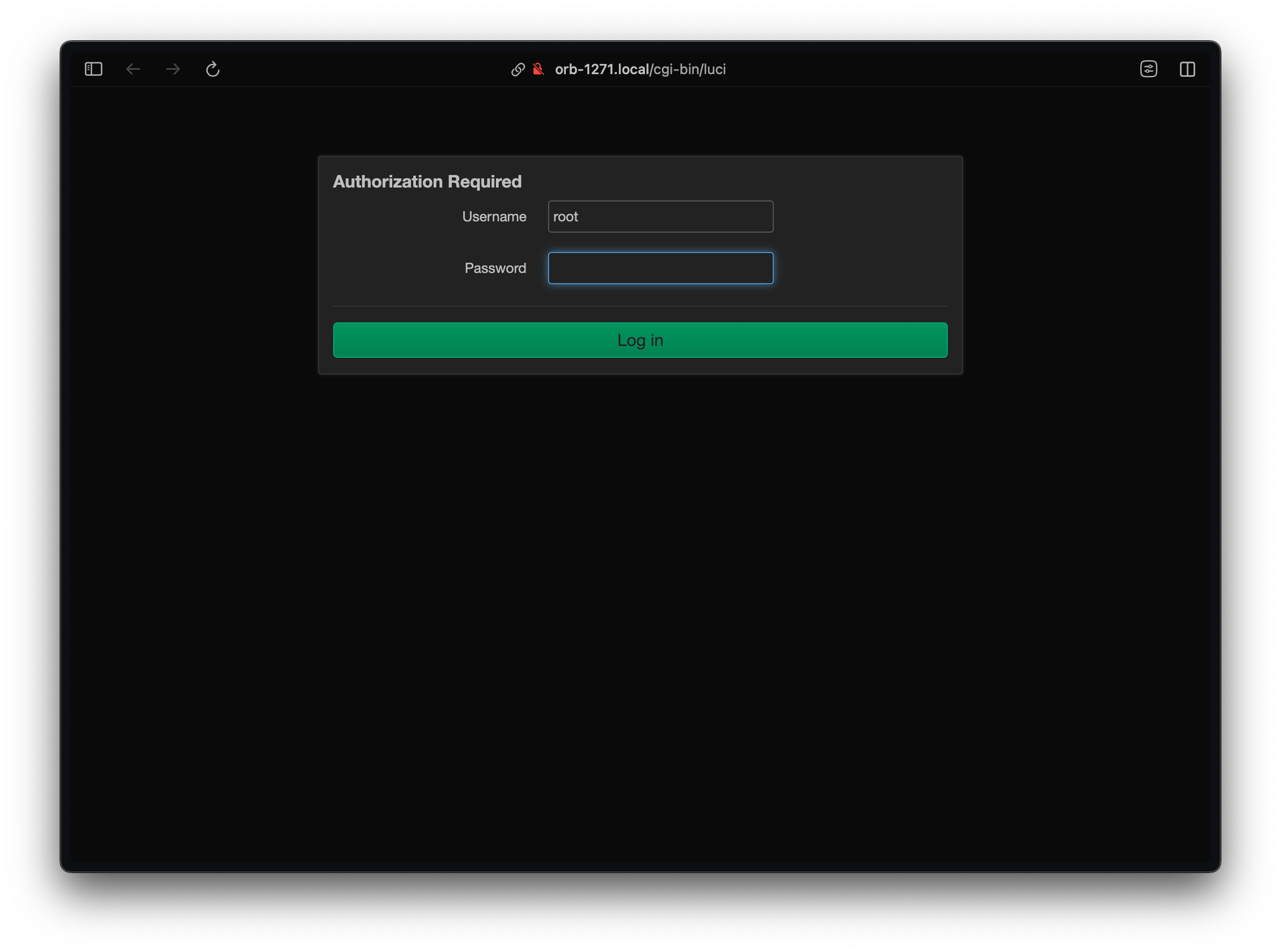Navigate back using the back arrow
The width and height of the screenshot is (1281, 952).
point(133,69)
